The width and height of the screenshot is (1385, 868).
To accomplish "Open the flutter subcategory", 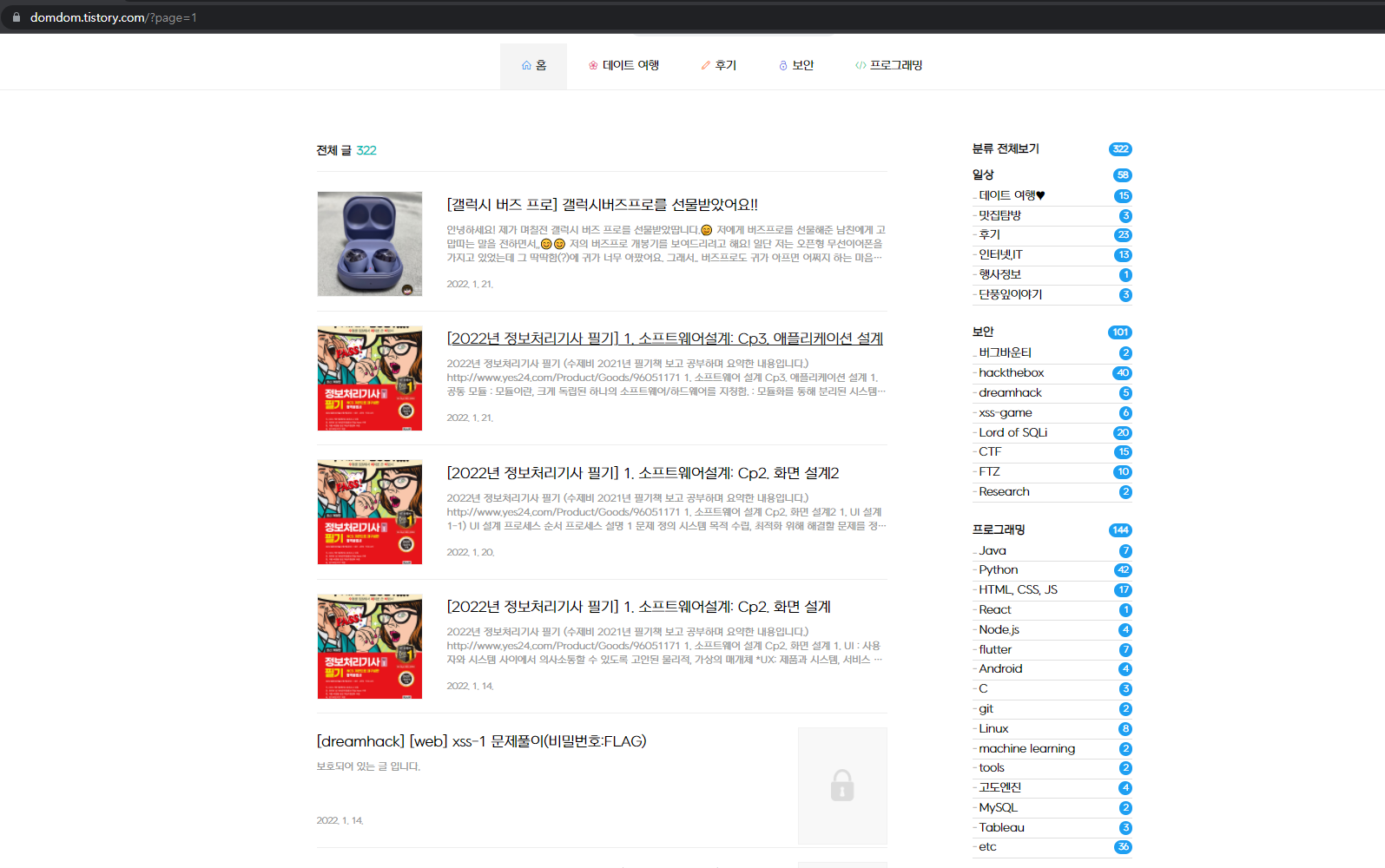I will pos(995,650).
